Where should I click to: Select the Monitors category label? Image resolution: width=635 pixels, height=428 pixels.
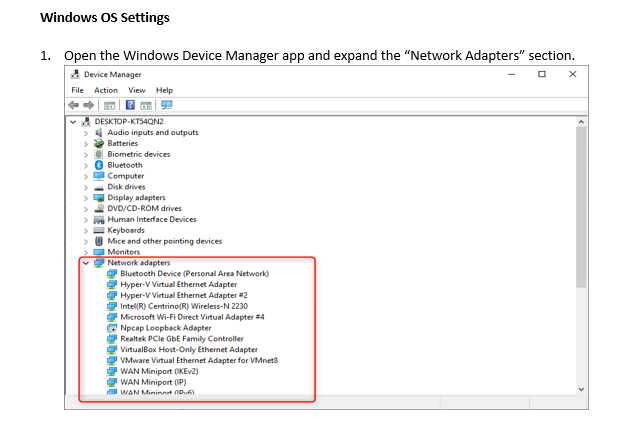coord(124,252)
